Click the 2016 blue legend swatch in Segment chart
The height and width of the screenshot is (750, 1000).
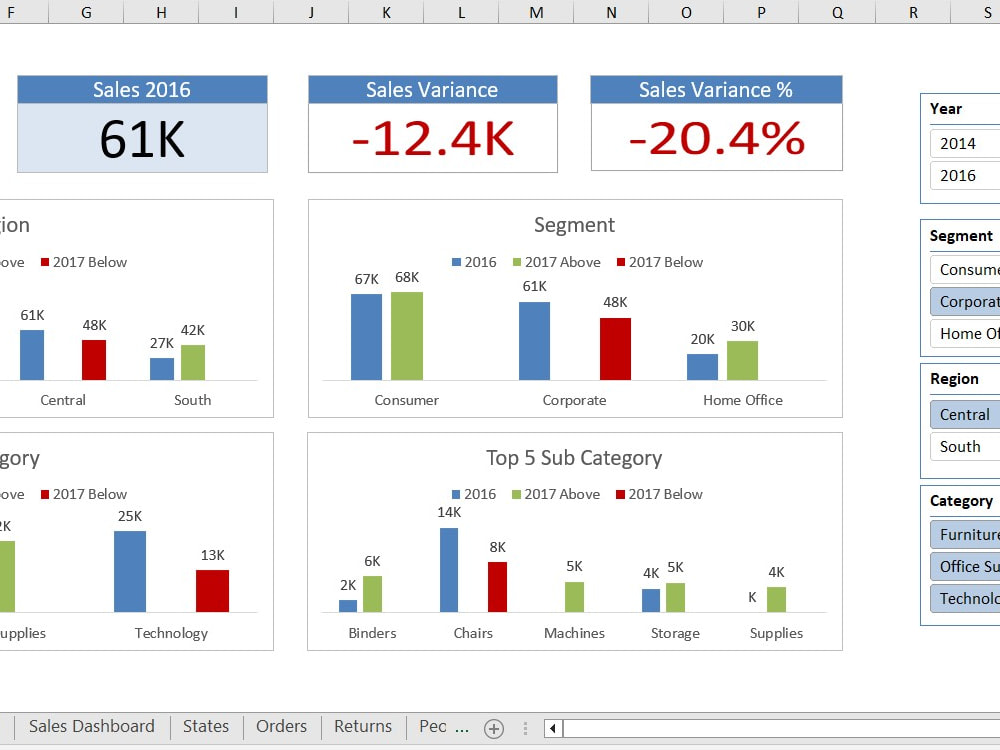tap(456, 262)
